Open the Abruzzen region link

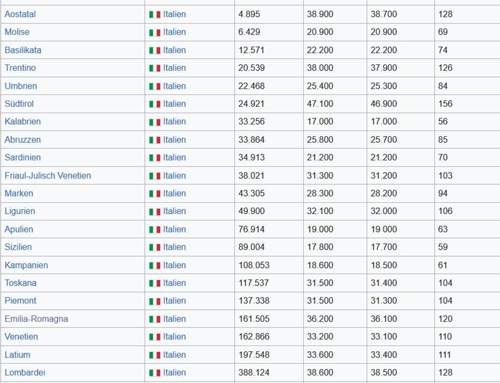click(23, 139)
